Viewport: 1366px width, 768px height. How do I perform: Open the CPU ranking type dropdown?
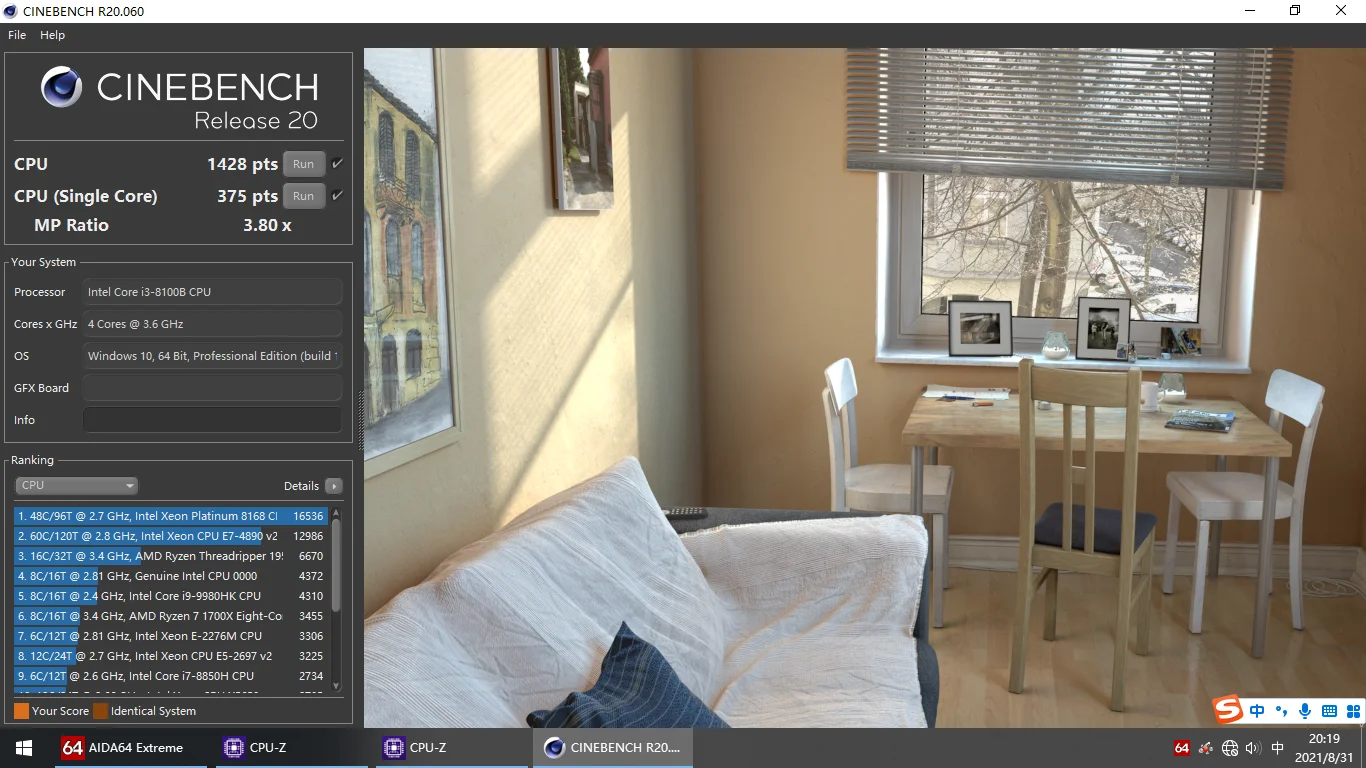pyautogui.click(x=76, y=485)
